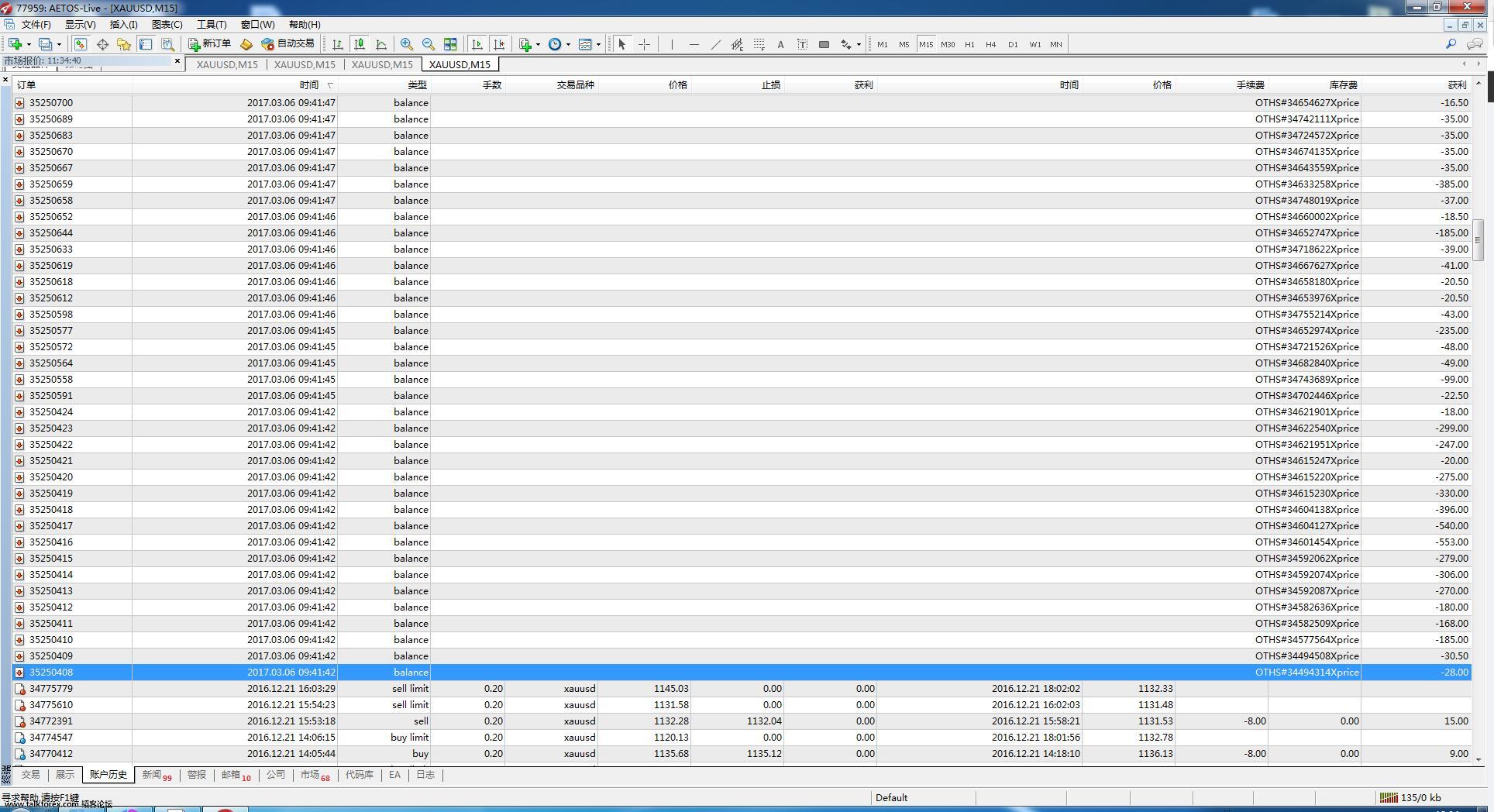Open the Market Watch panel icon
The width and height of the screenshot is (1494, 812).
(x=81, y=44)
